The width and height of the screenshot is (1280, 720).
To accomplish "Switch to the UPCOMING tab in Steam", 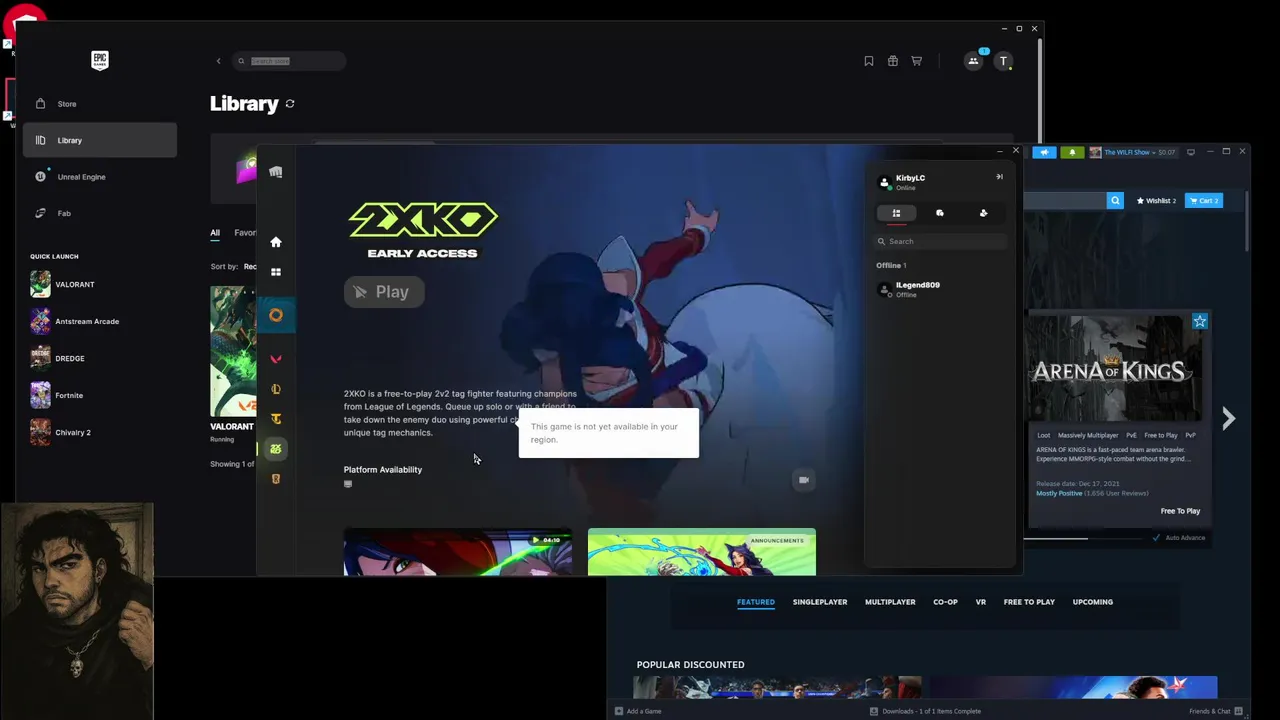I will point(1093,602).
